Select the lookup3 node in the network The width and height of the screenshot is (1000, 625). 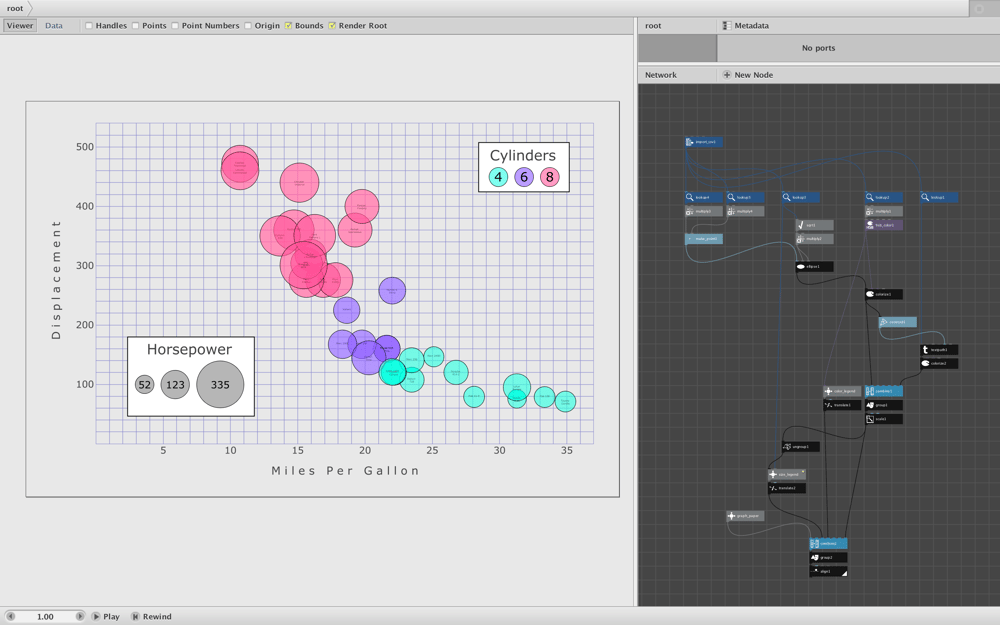800,198
